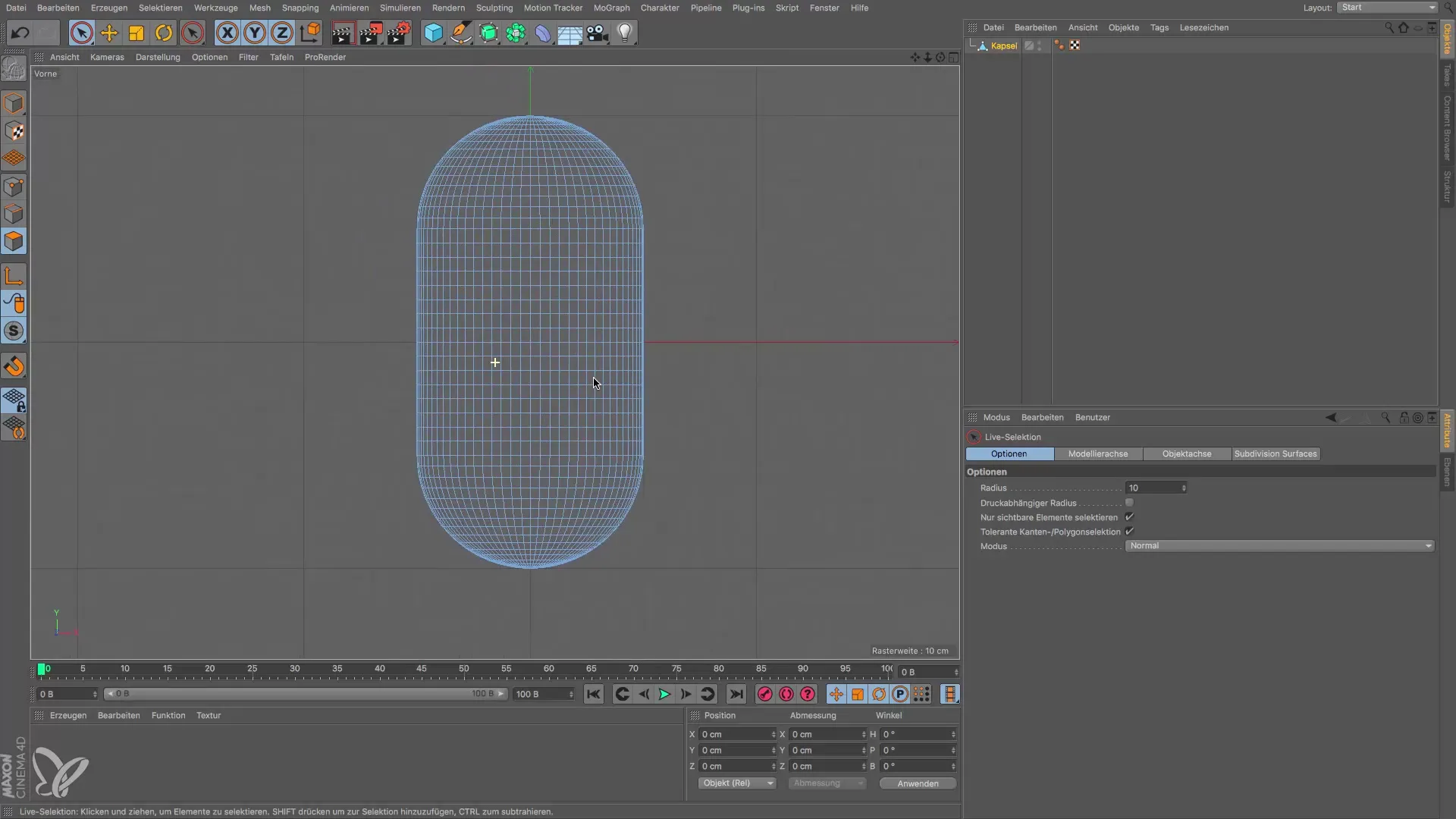Switch to Objektachse tab
Viewport: 1456px width, 819px height.
[1186, 453]
